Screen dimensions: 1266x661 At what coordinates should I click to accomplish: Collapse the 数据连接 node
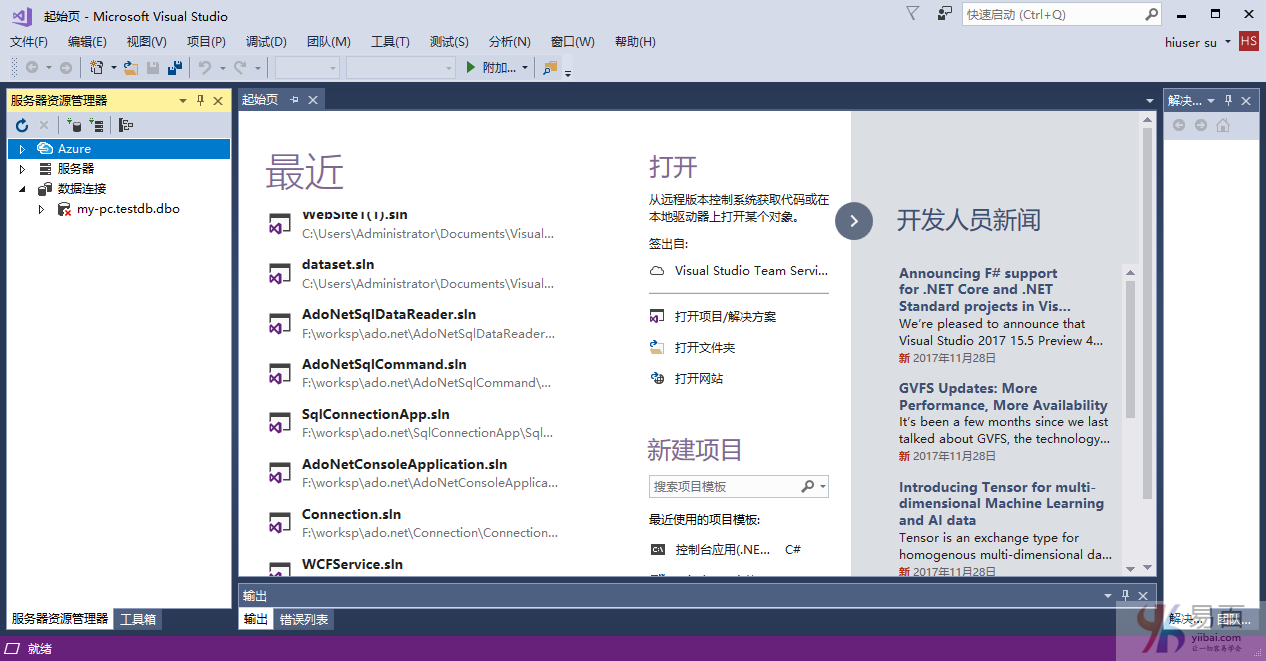click(22, 188)
